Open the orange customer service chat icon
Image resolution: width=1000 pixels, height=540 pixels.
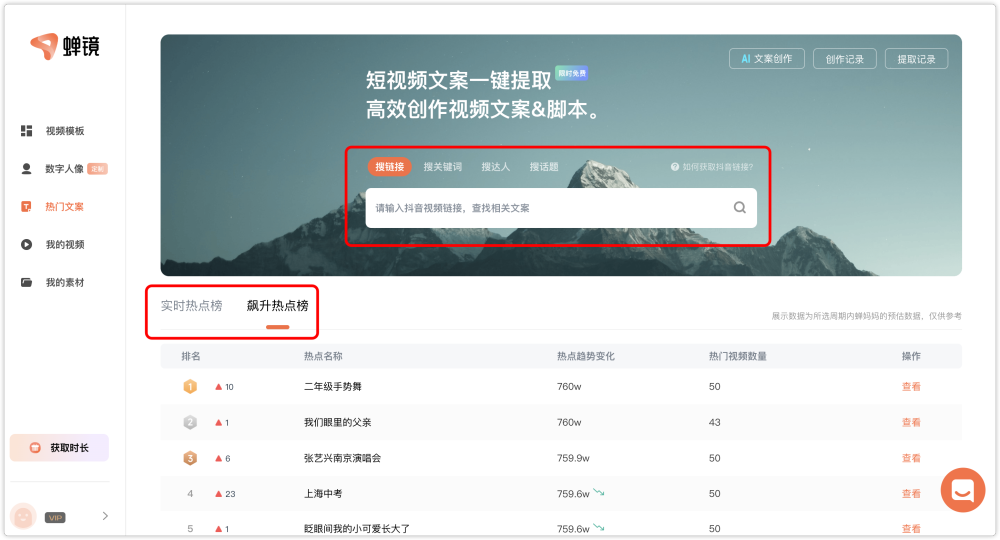point(963,490)
